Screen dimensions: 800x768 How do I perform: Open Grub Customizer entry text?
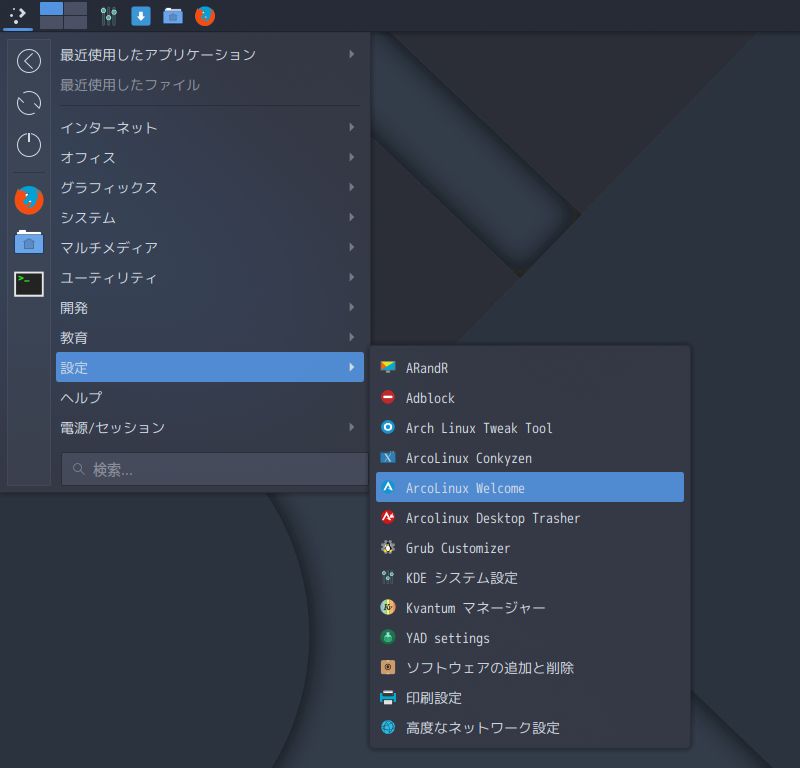pos(458,548)
